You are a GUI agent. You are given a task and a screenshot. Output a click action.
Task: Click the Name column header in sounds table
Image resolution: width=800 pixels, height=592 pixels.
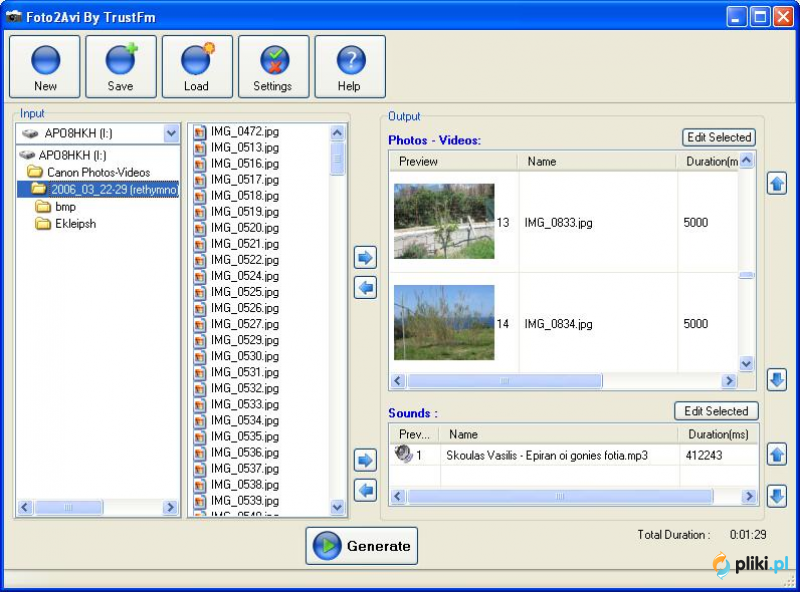559,434
